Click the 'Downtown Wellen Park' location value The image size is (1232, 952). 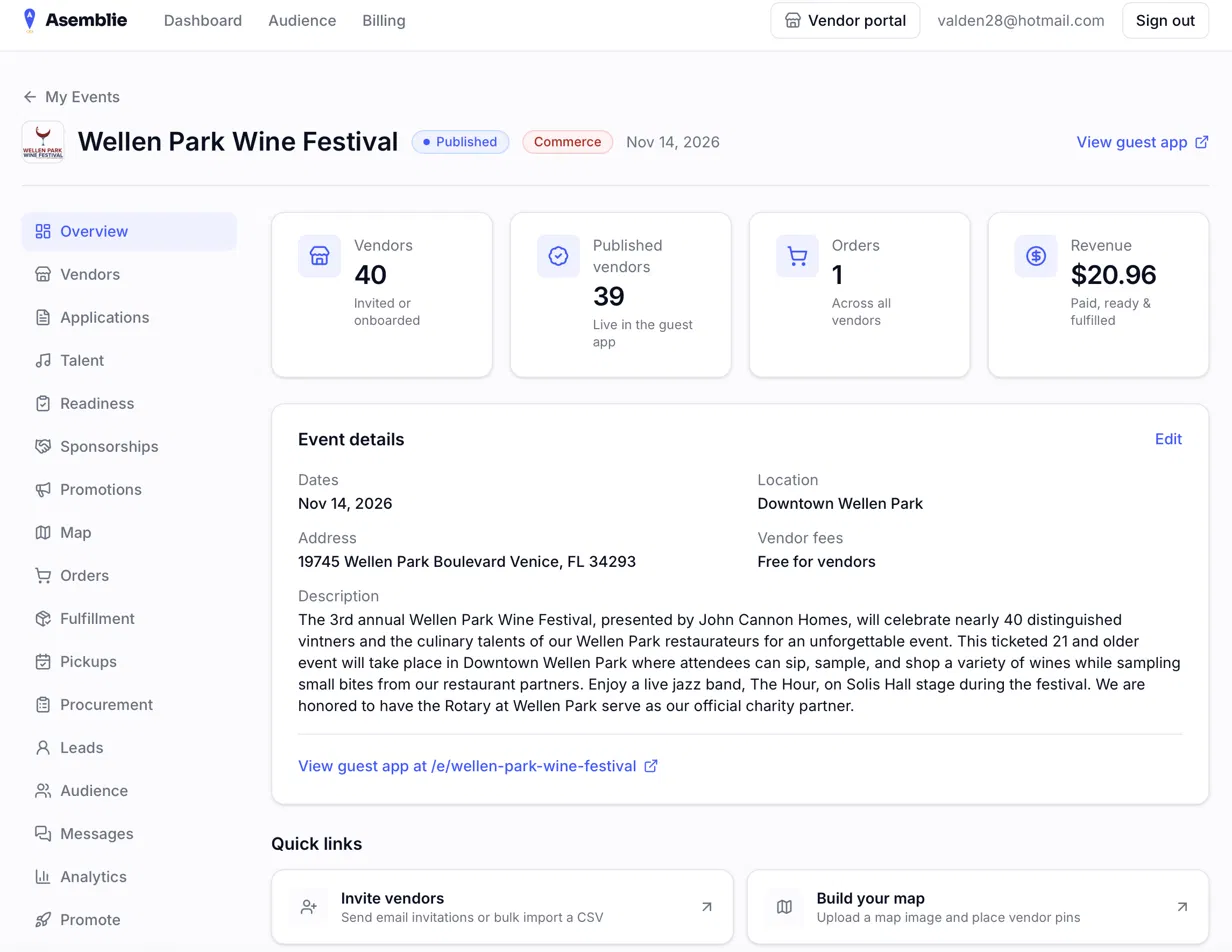pyautogui.click(x=840, y=504)
